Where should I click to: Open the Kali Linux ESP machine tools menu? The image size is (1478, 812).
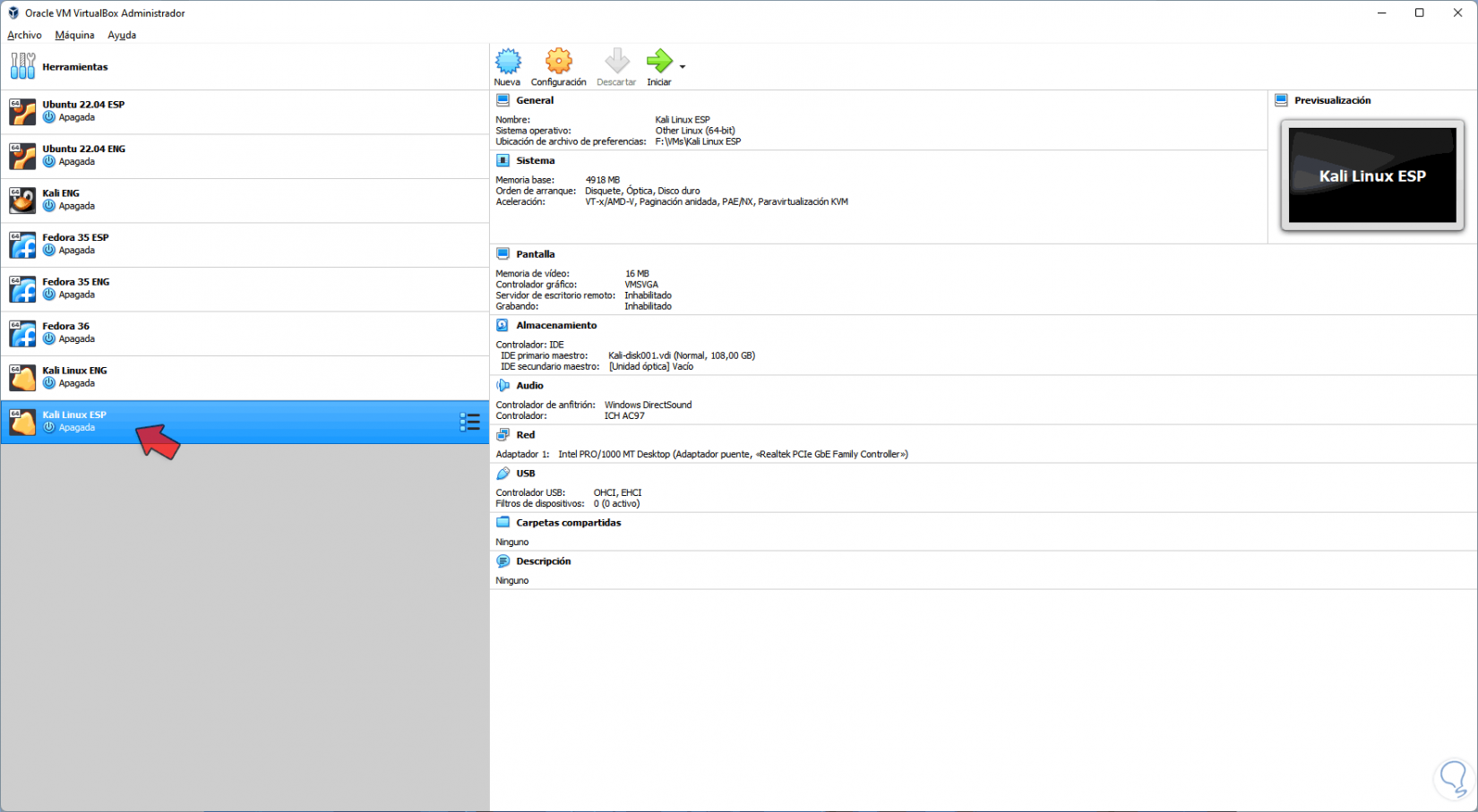(469, 422)
